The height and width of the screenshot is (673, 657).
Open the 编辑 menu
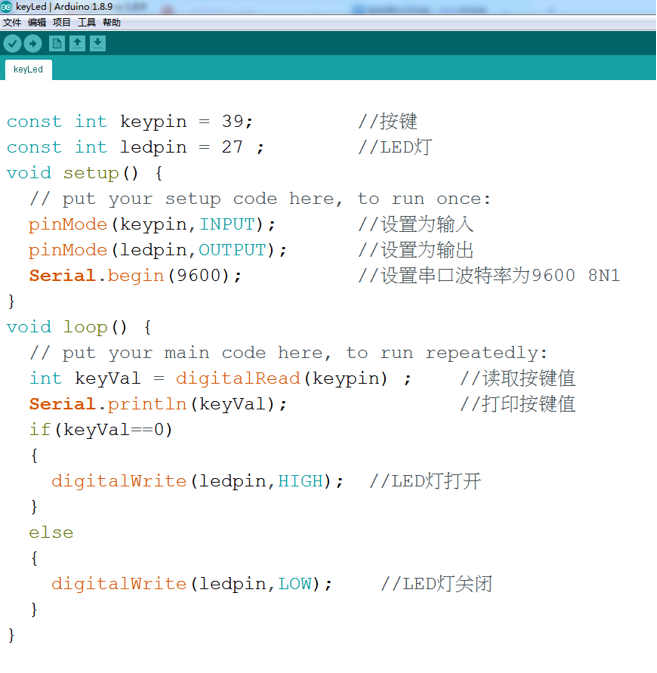pos(37,22)
